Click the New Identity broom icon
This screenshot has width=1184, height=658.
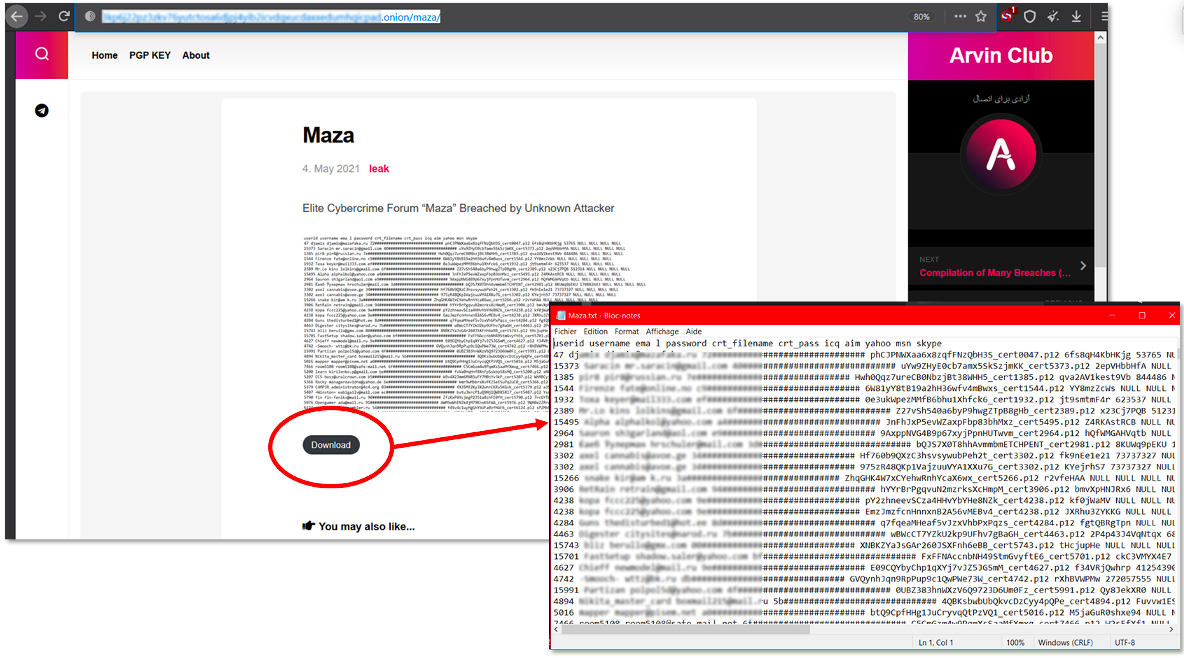click(x=1053, y=16)
